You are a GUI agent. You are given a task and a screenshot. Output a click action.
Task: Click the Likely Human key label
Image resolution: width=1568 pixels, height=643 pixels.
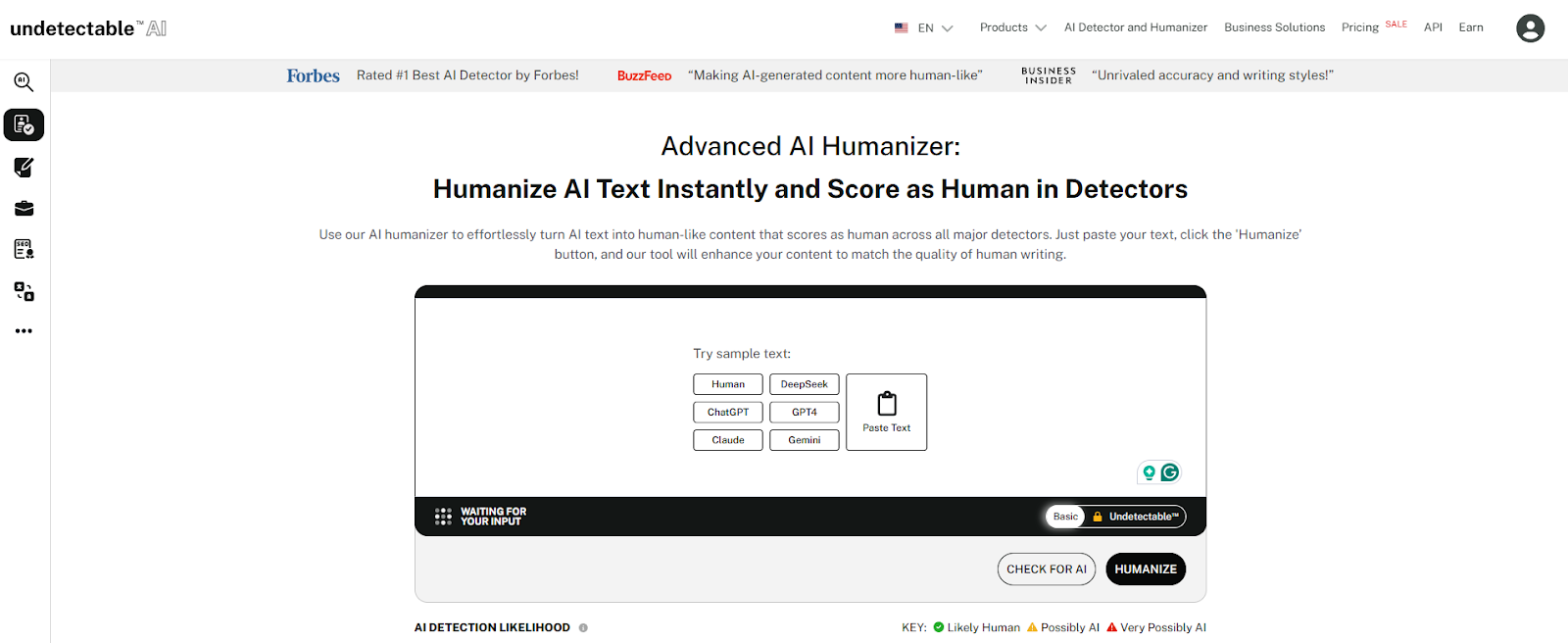(983, 628)
